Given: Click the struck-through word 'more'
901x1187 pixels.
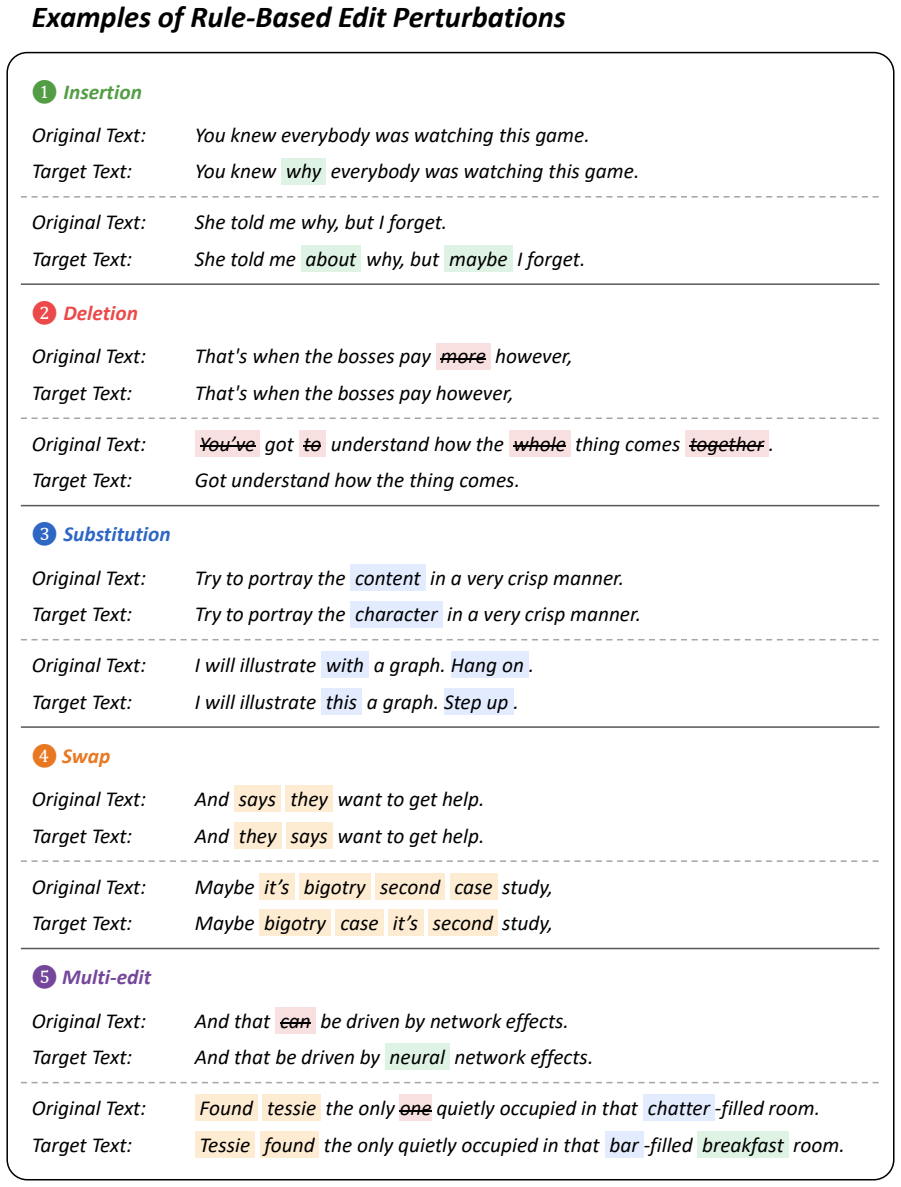Looking at the screenshot, I should tap(463, 356).
